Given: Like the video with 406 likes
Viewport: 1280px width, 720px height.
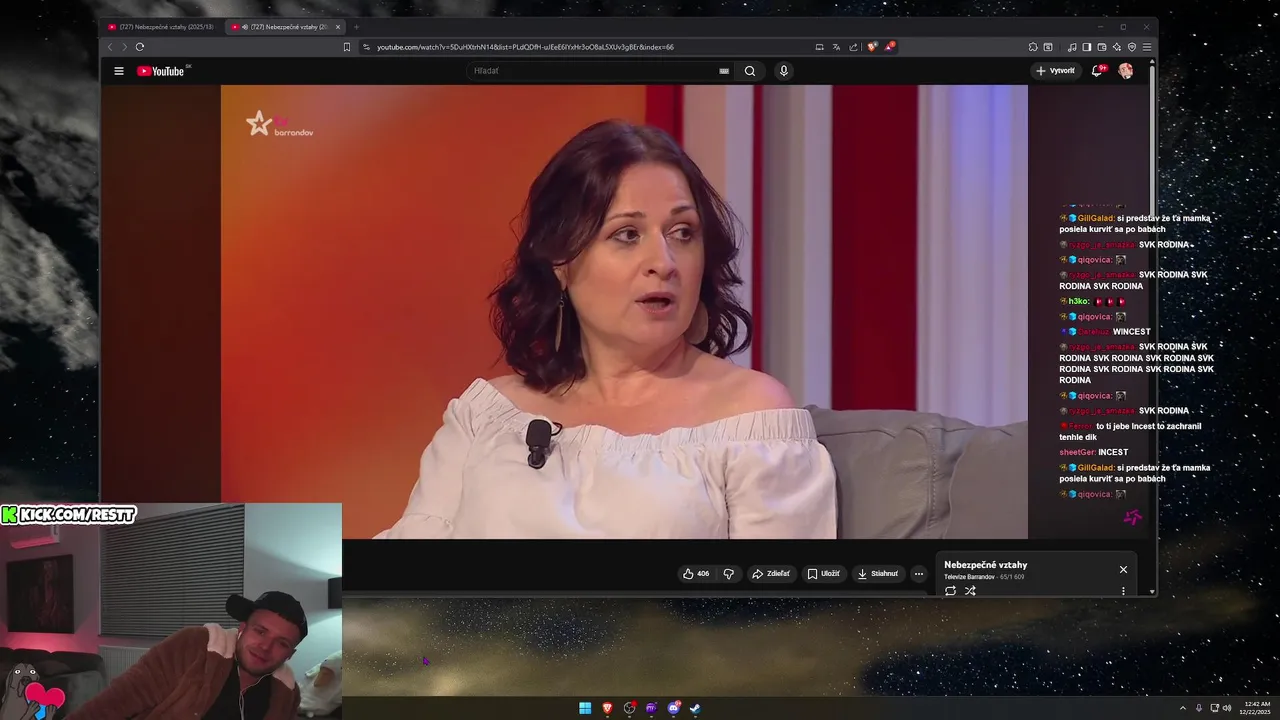Looking at the screenshot, I should [696, 574].
